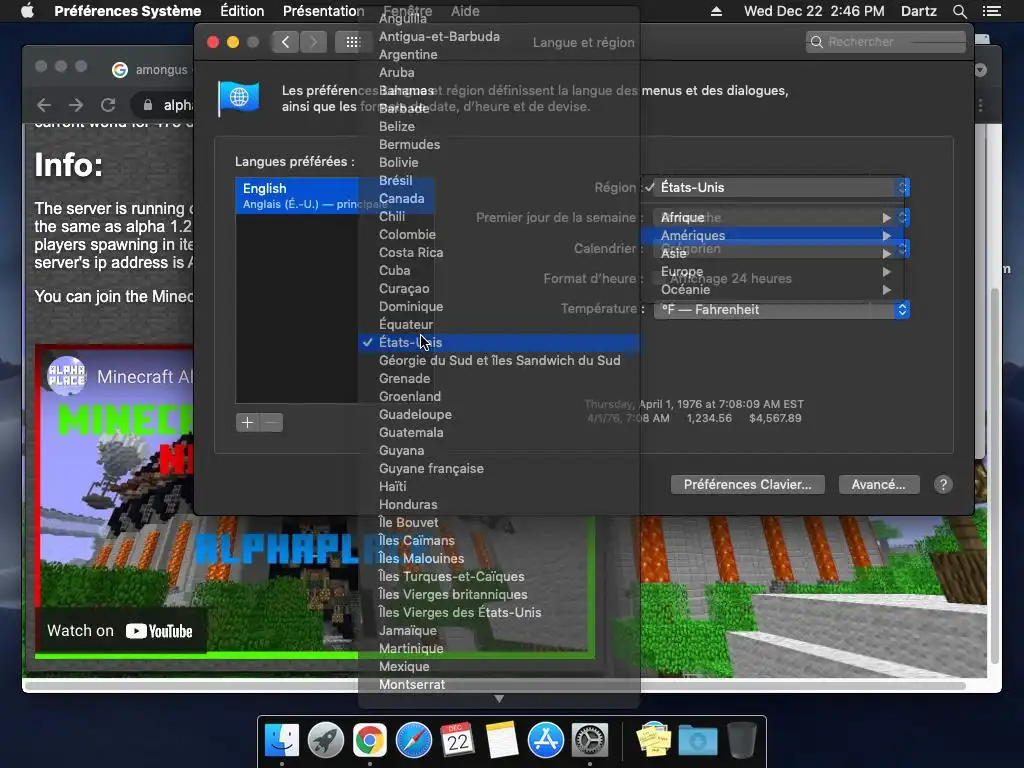Reload the page in Chrome window
This screenshot has width=1024, height=768.
tap(108, 104)
